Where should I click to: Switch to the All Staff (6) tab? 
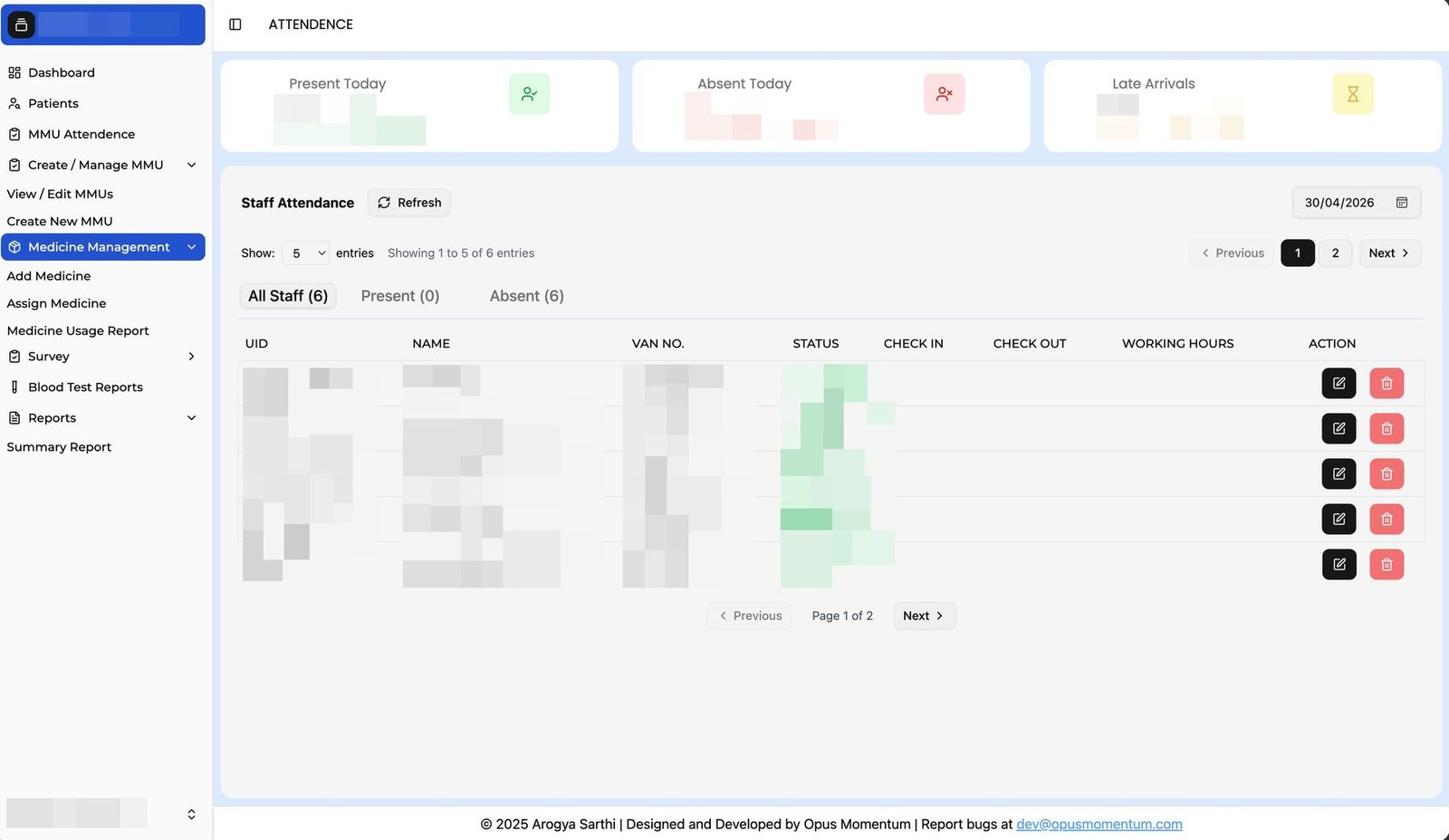[288, 296]
